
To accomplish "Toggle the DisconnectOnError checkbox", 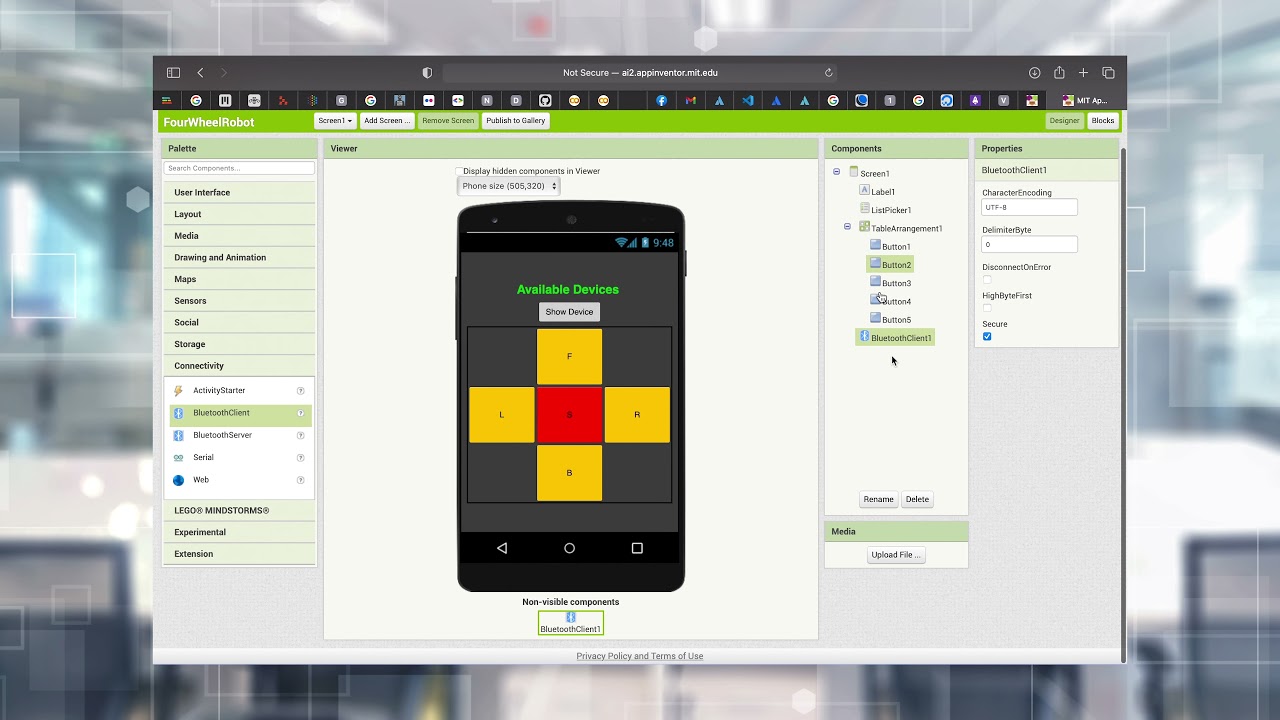I will tap(987, 280).
